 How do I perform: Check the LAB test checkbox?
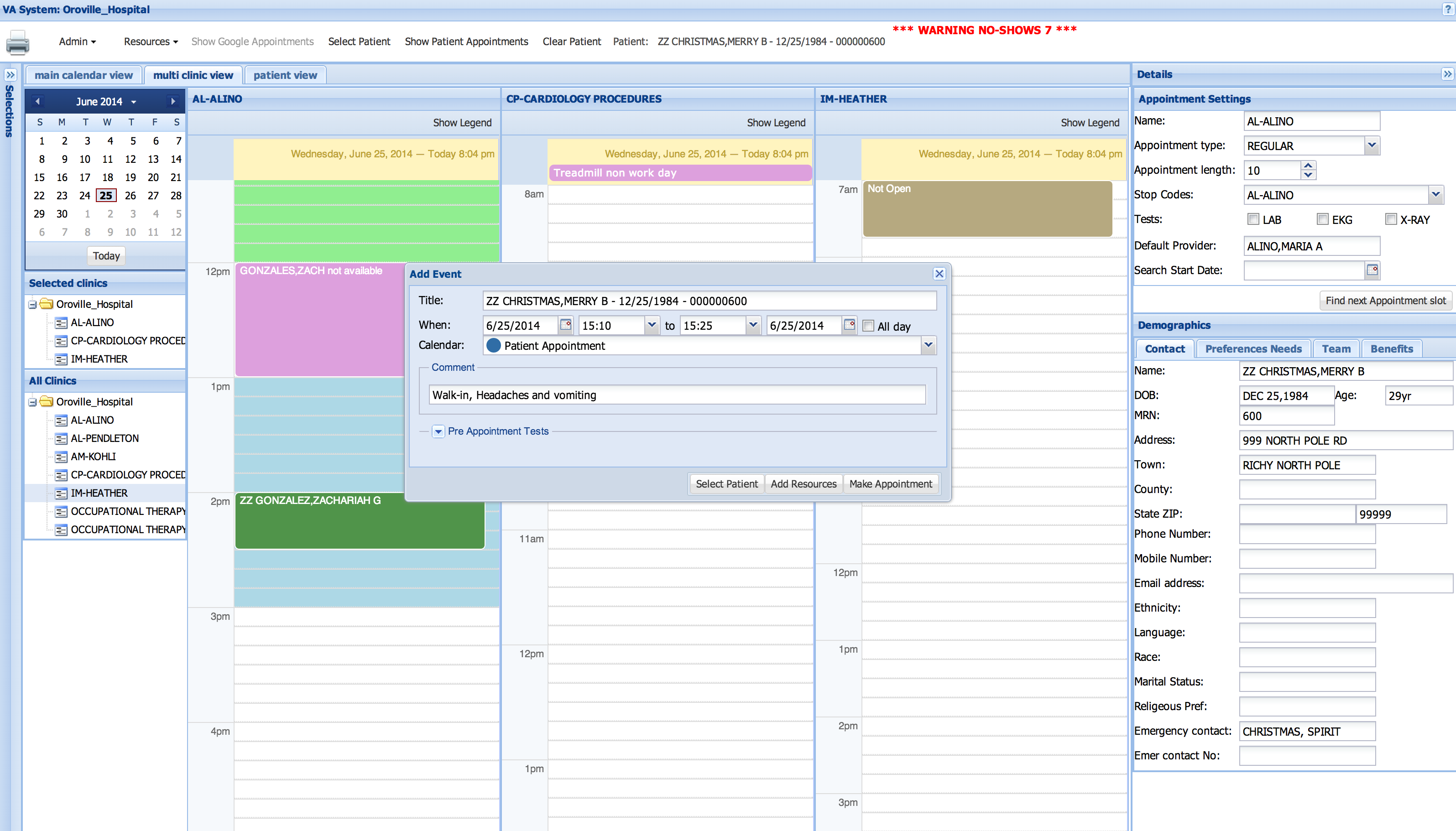point(1253,219)
